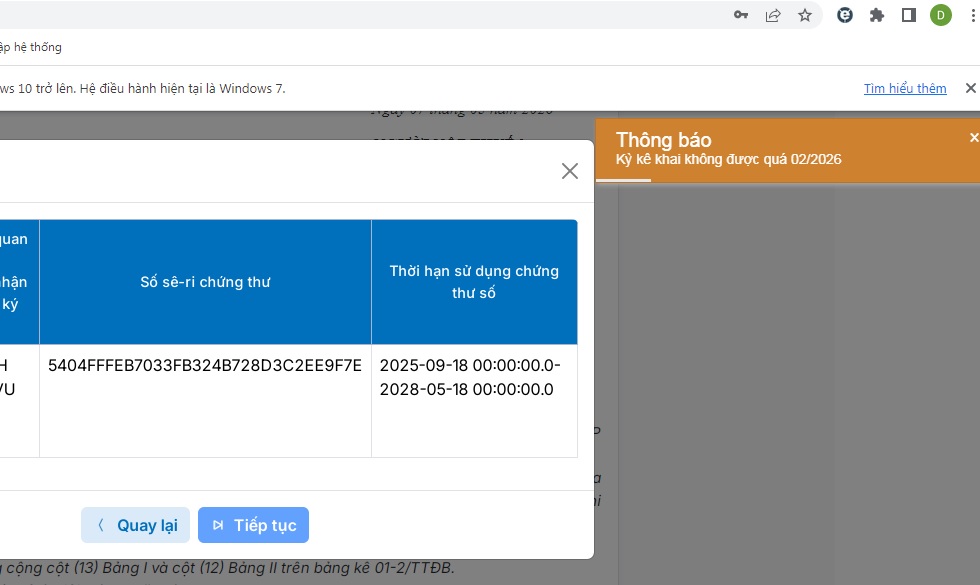Click the Số sê-ri chứng thư column header
The image size is (980, 585).
pyautogui.click(x=205, y=282)
